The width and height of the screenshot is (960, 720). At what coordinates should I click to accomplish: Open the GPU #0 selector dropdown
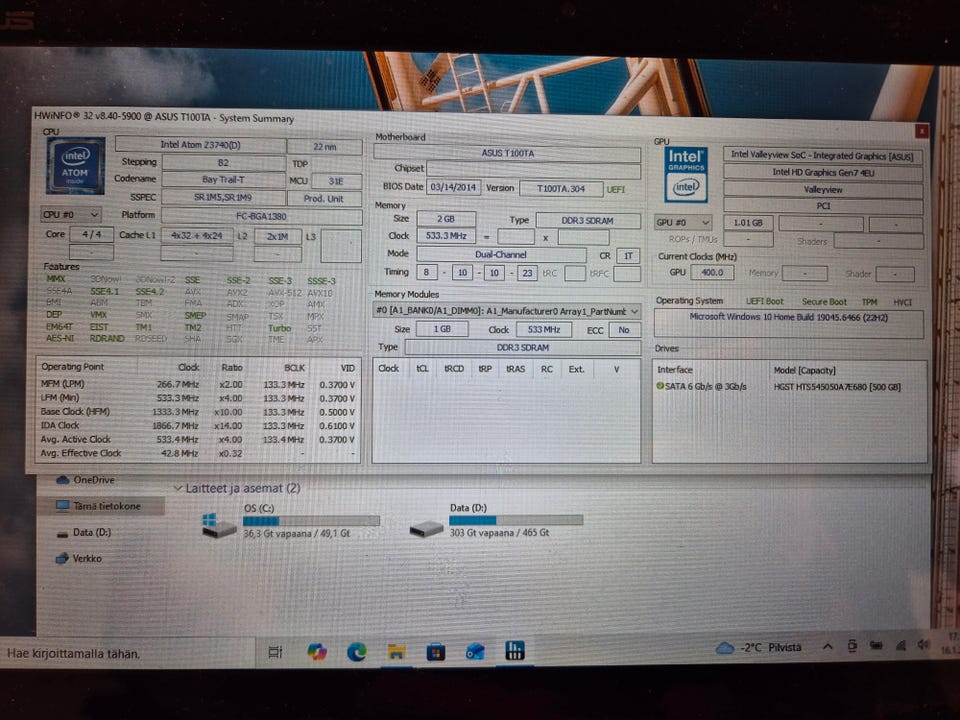pos(683,222)
